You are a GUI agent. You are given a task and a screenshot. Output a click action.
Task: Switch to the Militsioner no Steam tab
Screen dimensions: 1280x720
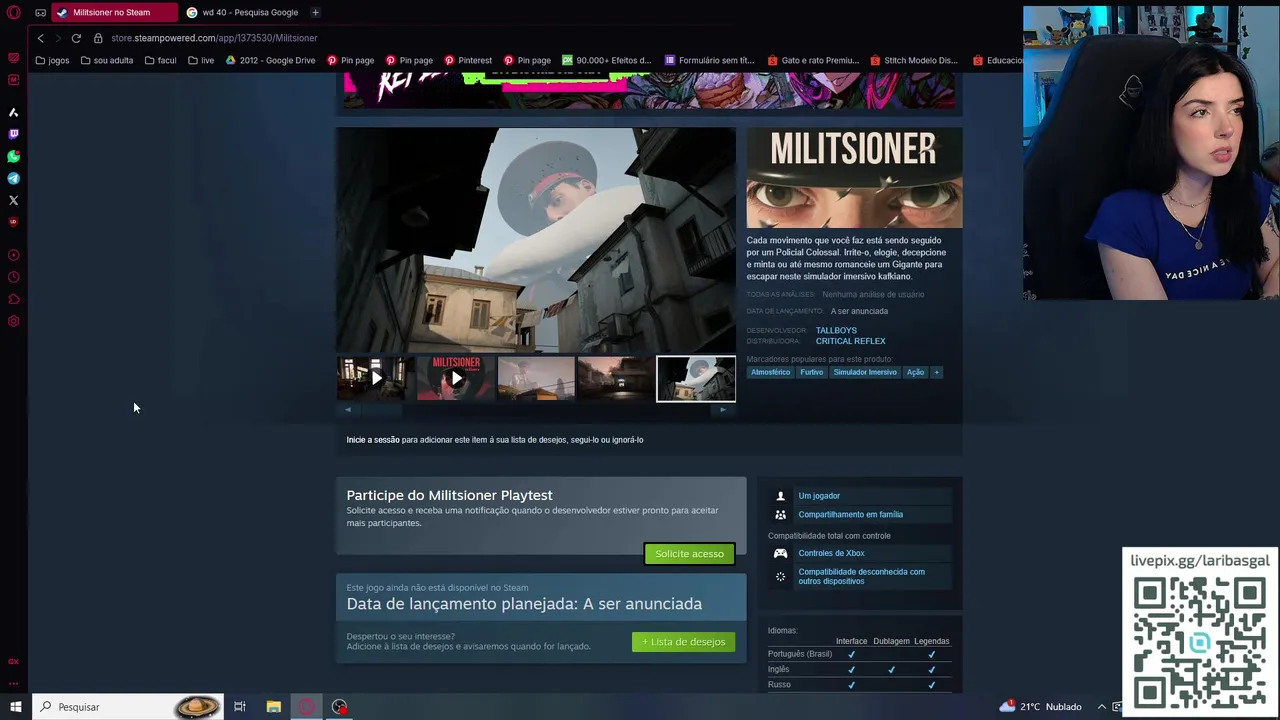pyautogui.click(x=114, y=13)
